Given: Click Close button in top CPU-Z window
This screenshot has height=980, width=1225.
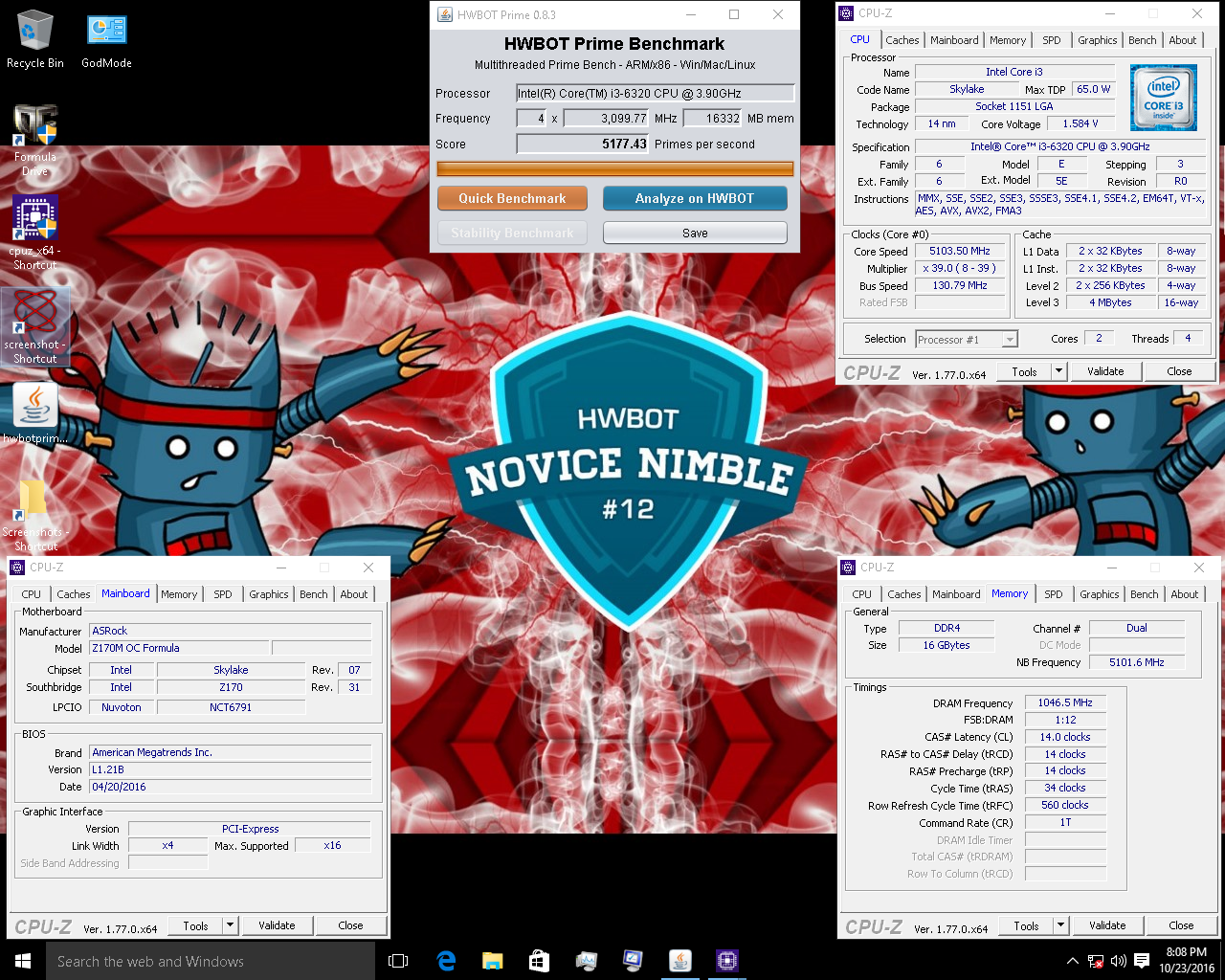Looking at the screenshot, I should pos(1179,371).
